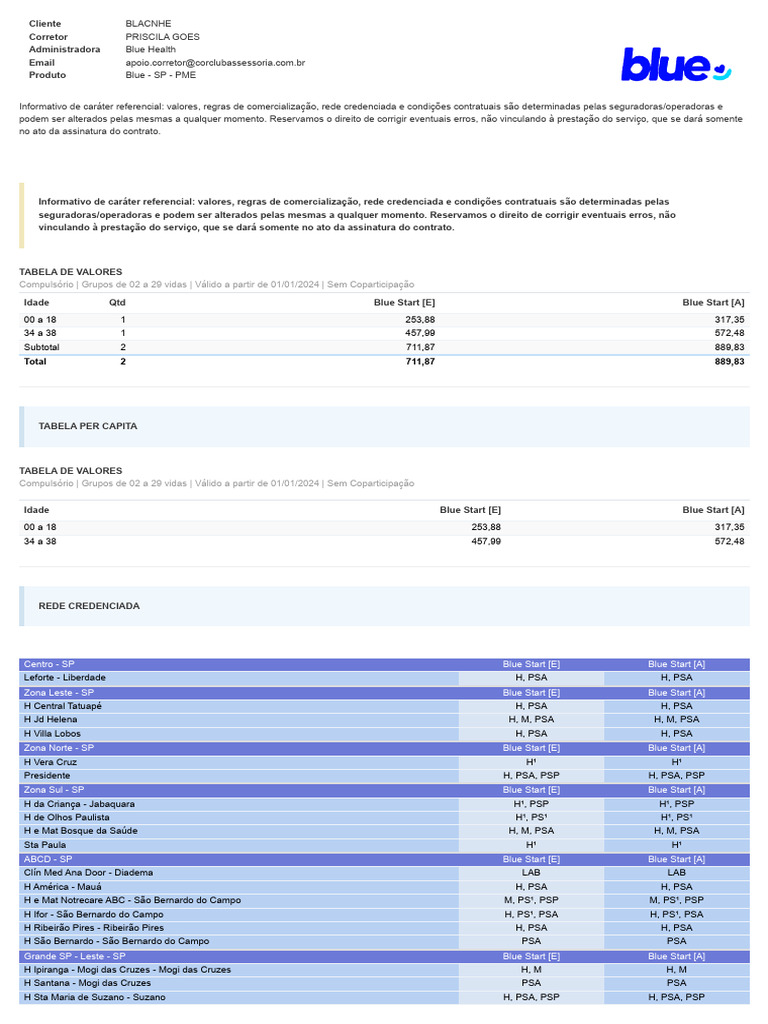Select the H Central Tatuapé row

[x=384, y=706]
